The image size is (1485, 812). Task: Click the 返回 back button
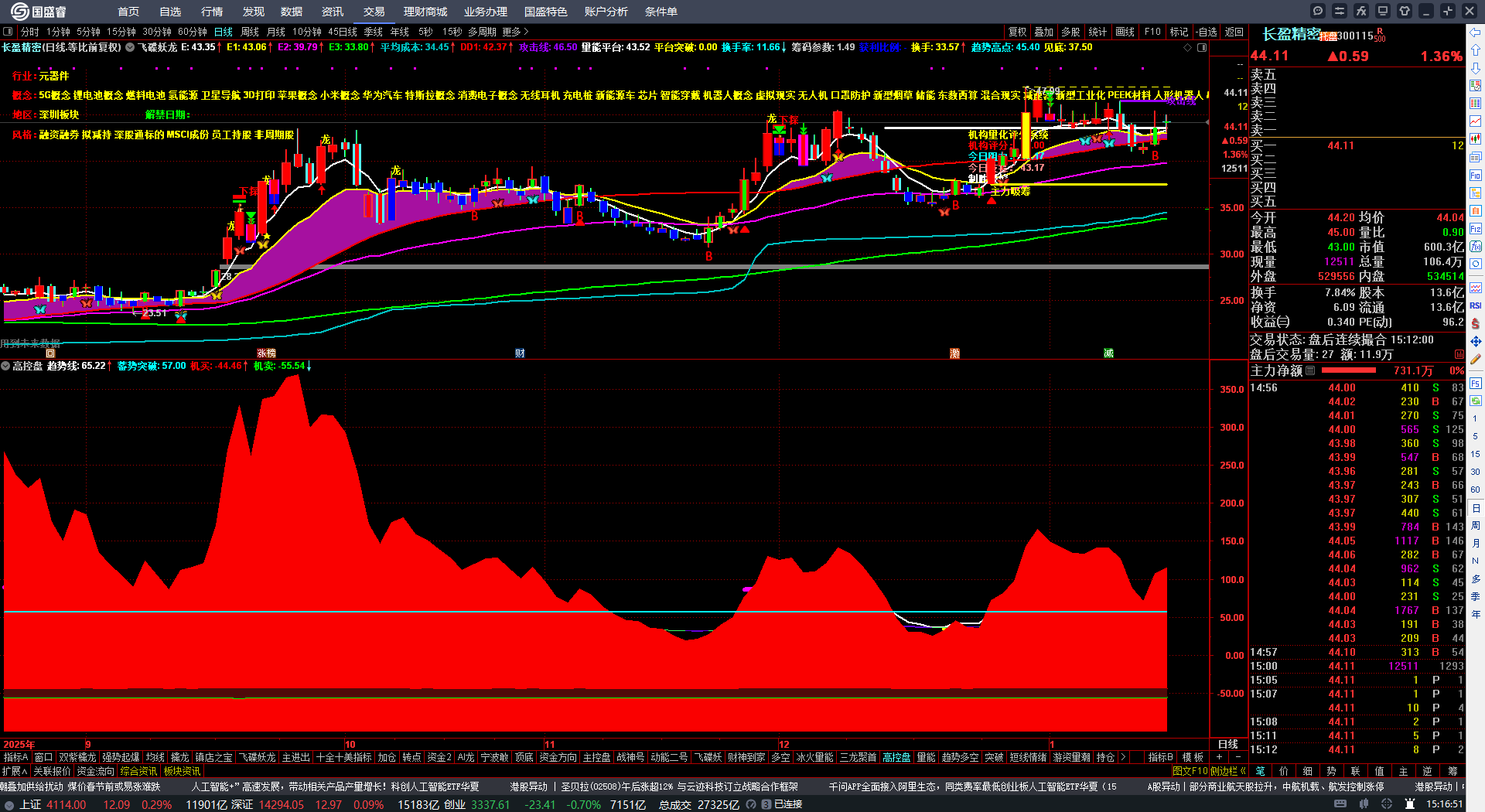[1234, 32]
